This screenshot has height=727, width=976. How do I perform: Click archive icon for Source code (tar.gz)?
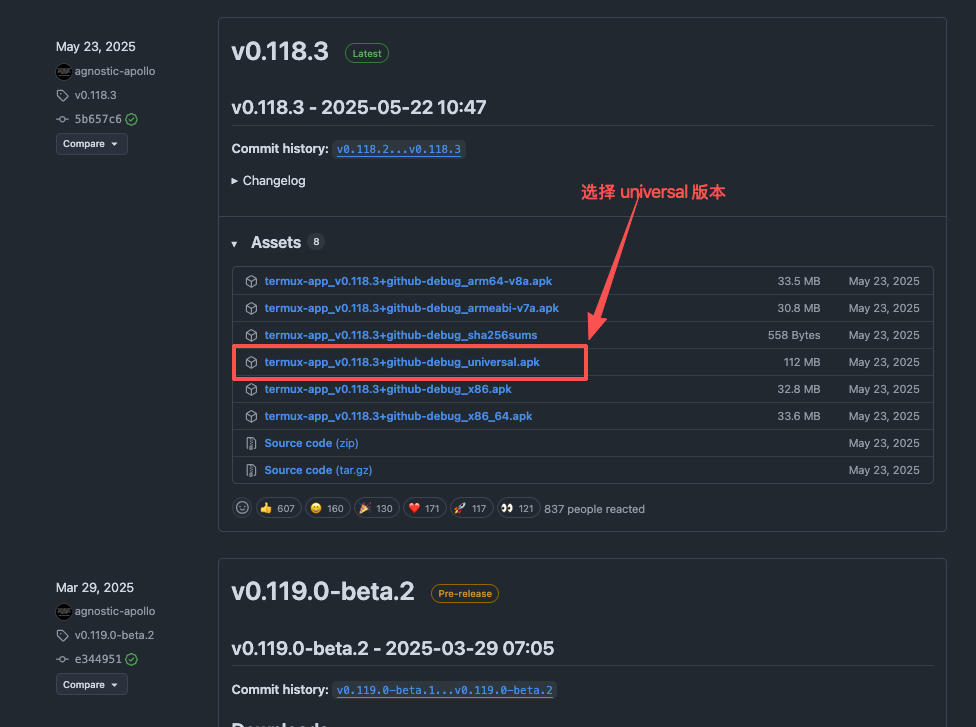(251, 470)
